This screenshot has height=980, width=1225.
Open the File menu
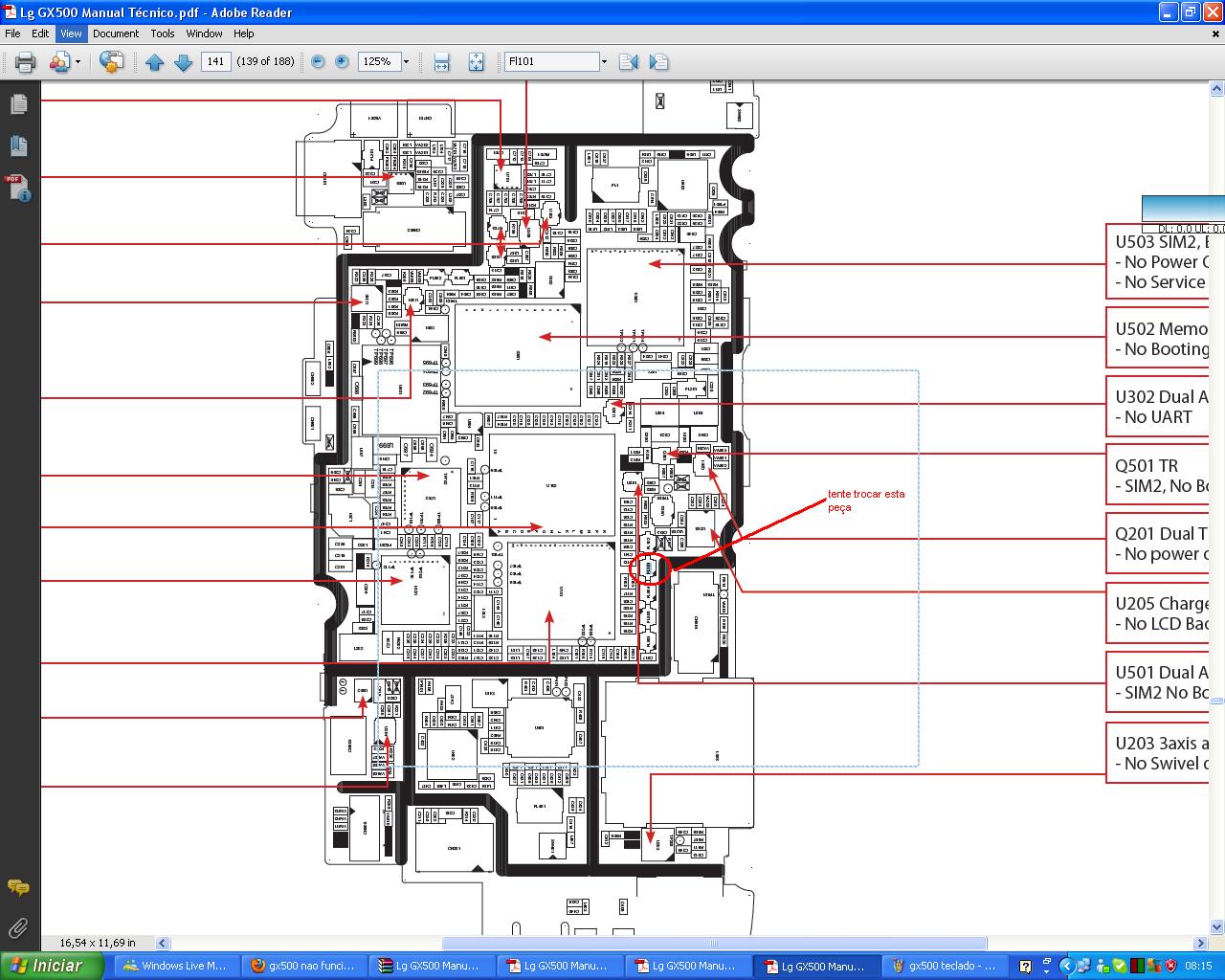pos(12,33)
